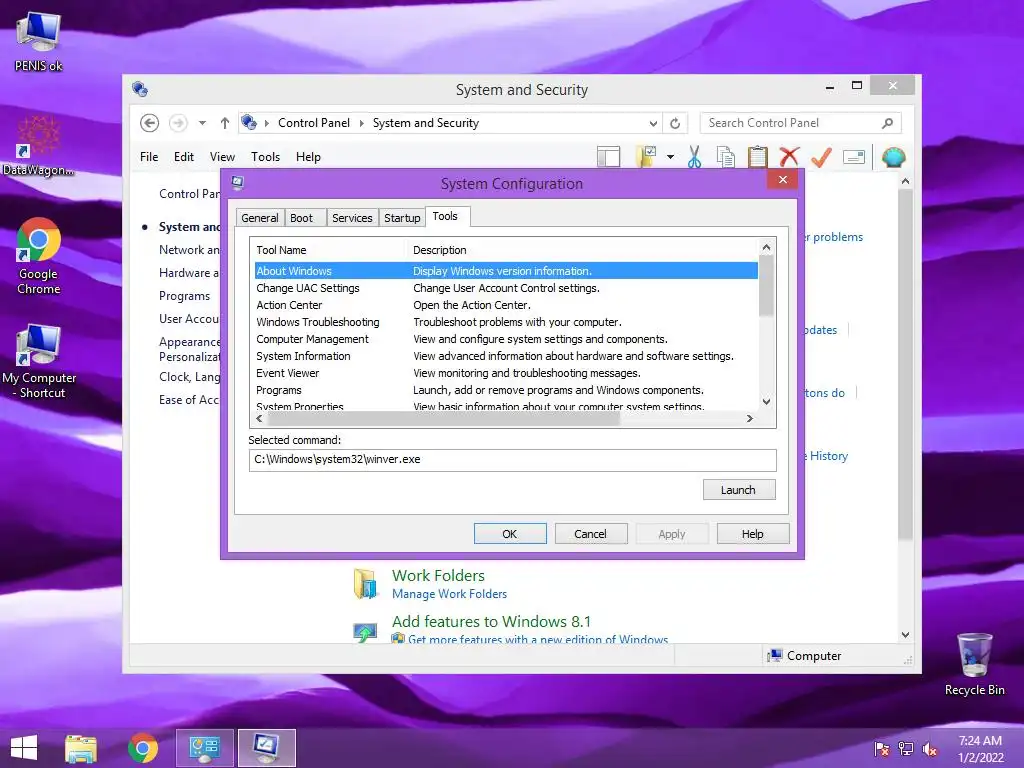Image resolution: width=1024 pixels, height=768 pixels.
Task: Click Cancel in System Configuration
Action: point(590,534)
